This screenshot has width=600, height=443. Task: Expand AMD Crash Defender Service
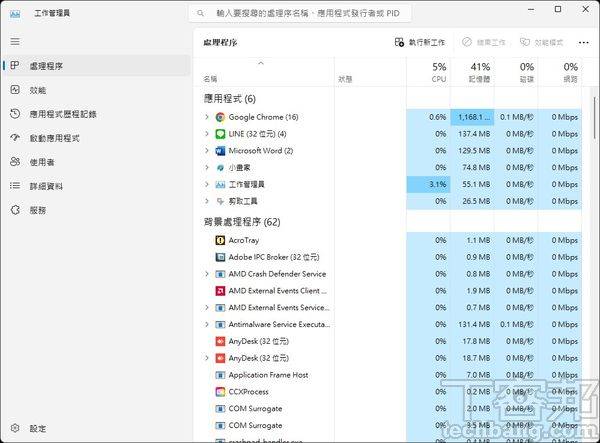click(x=207, y=274)
